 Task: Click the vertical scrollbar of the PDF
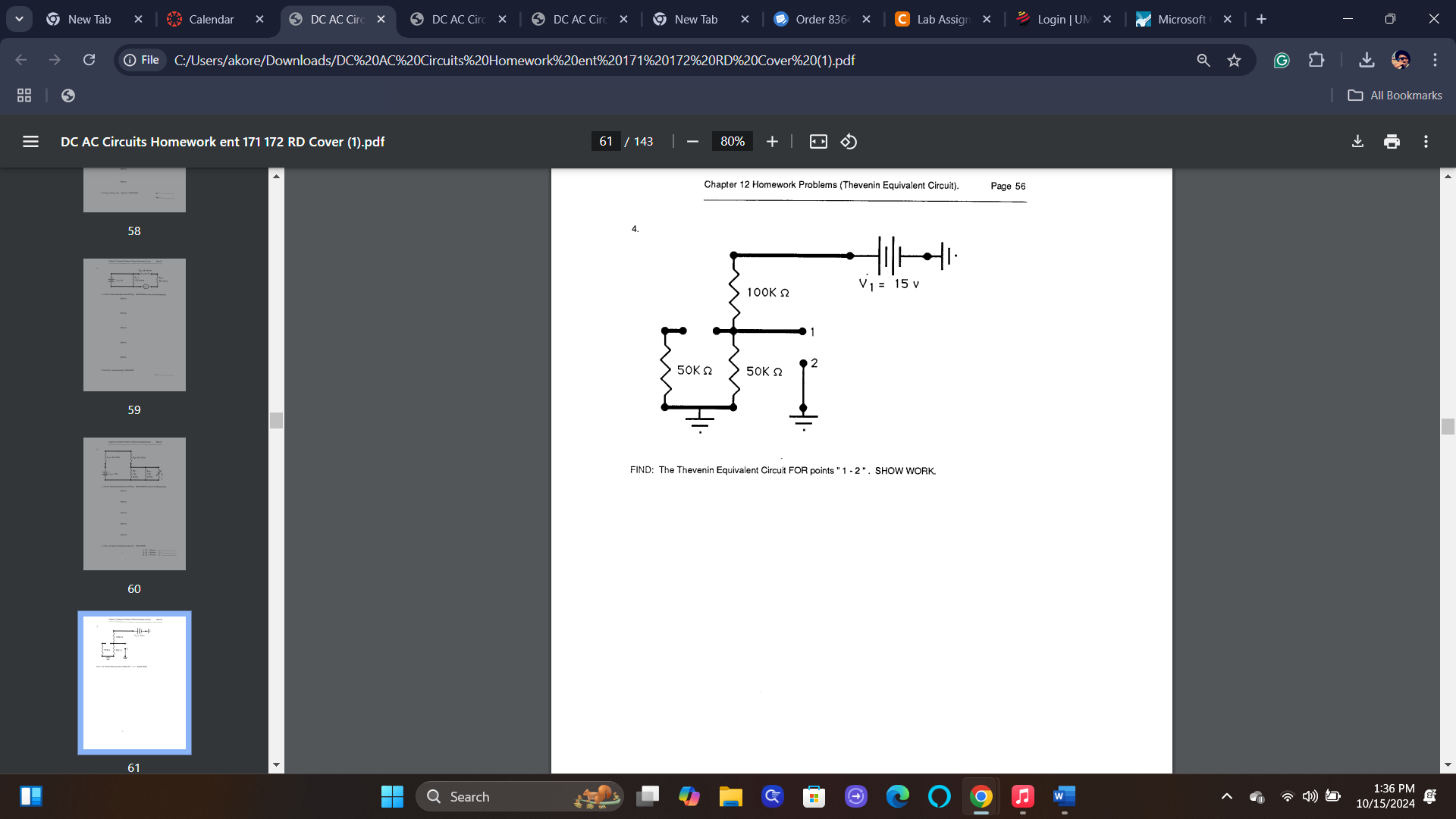1448,426
